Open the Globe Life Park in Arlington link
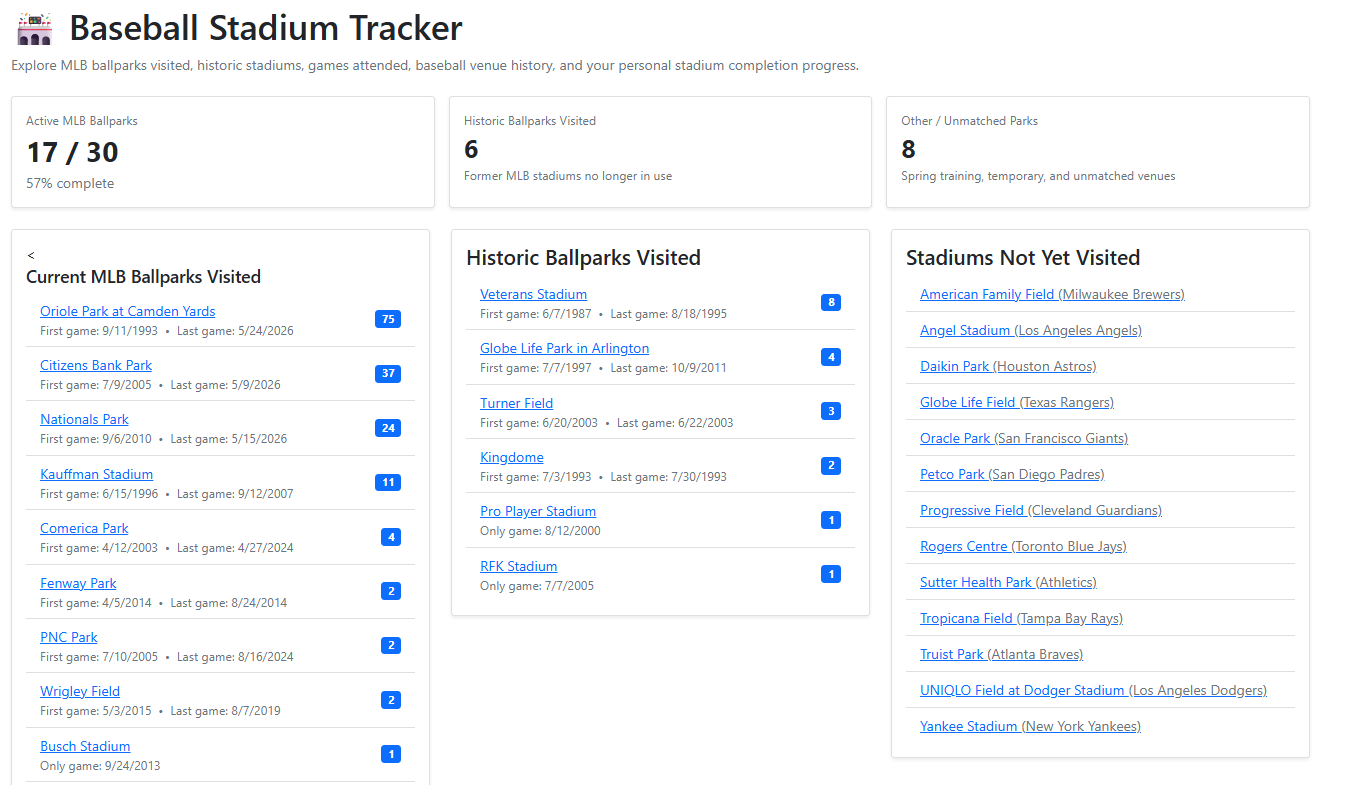Screen dimensions: 1364x785 (x=564, y=348)
